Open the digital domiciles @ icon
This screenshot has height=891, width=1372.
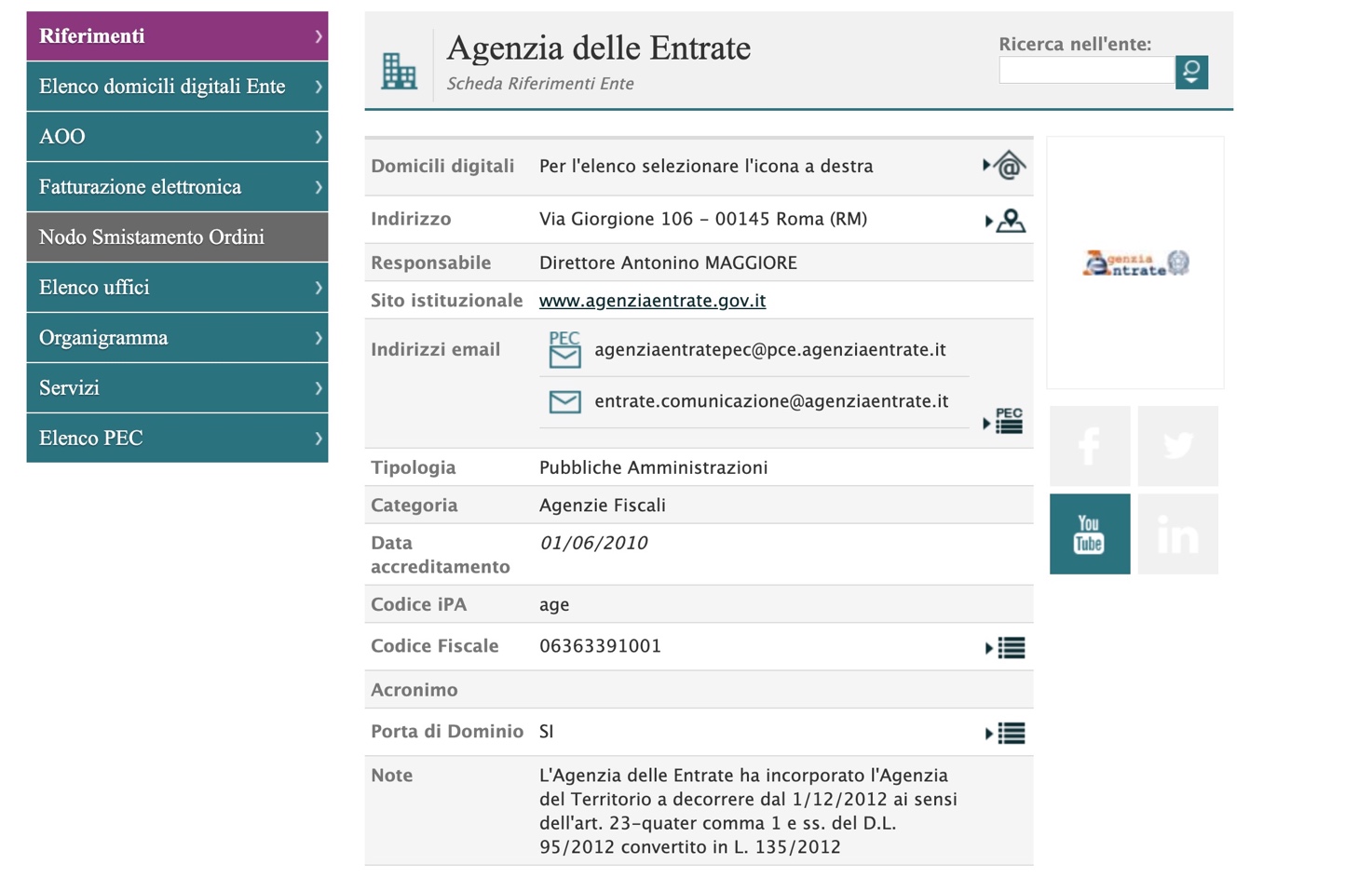point(1005,166)
